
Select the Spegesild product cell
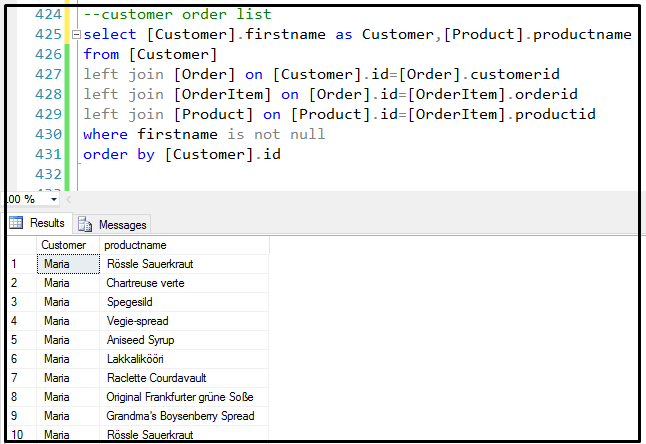click(184, 302)
